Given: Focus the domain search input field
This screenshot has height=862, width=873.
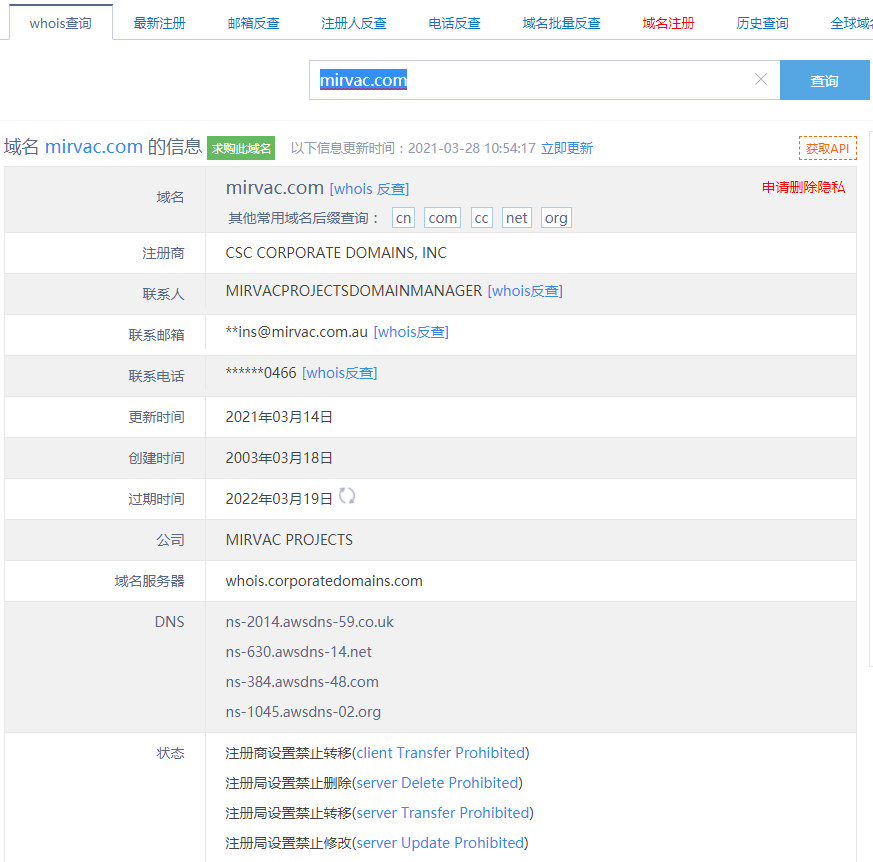Looking at the screenshot, I should (530, 80).
